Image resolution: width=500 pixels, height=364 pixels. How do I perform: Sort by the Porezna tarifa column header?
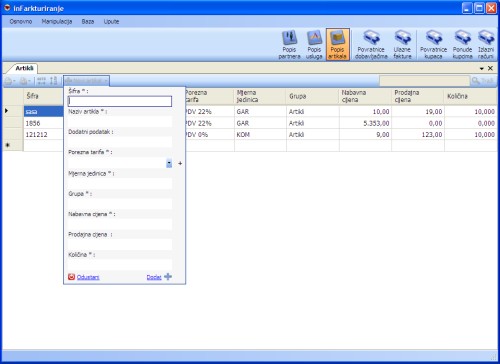[210, 96]
